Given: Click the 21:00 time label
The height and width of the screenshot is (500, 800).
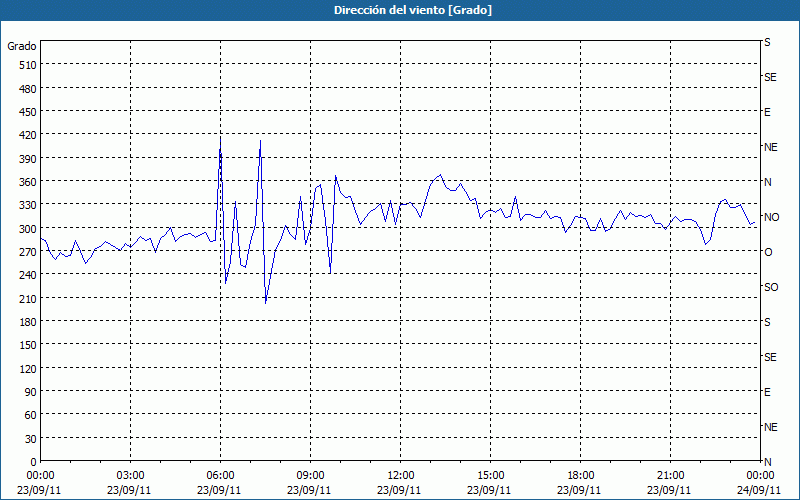Looking at the screenshot, I should [x=670, y=476].
